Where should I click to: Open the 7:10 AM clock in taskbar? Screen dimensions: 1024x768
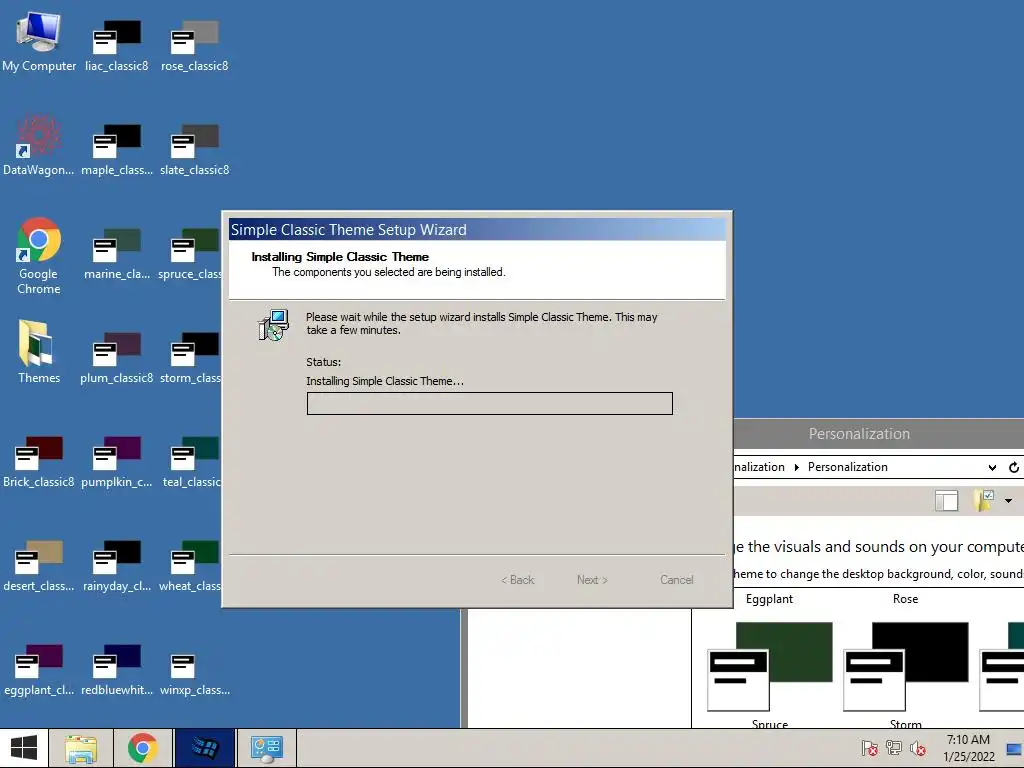tap(968, 748)
